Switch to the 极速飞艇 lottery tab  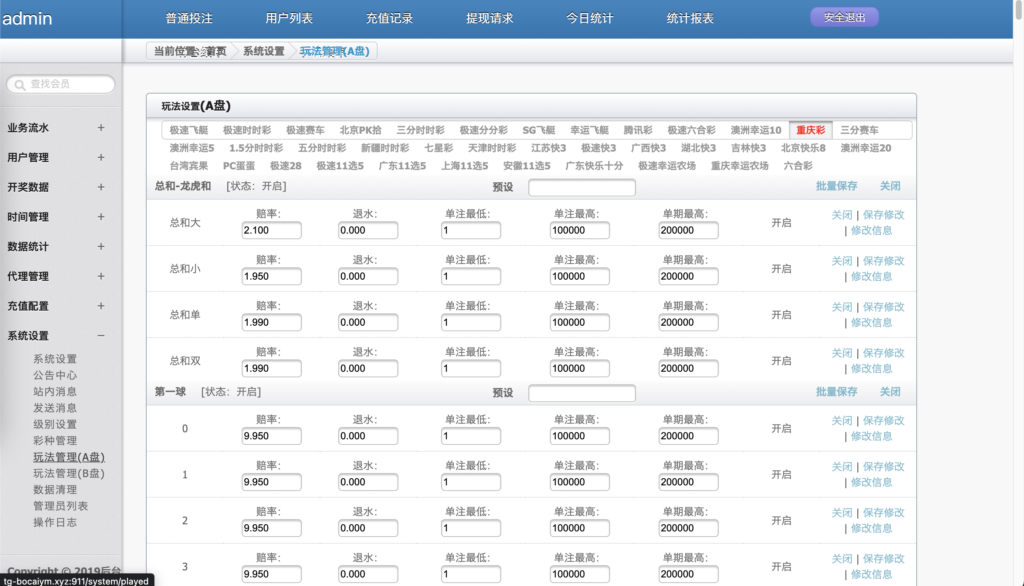tap(189, 130)
